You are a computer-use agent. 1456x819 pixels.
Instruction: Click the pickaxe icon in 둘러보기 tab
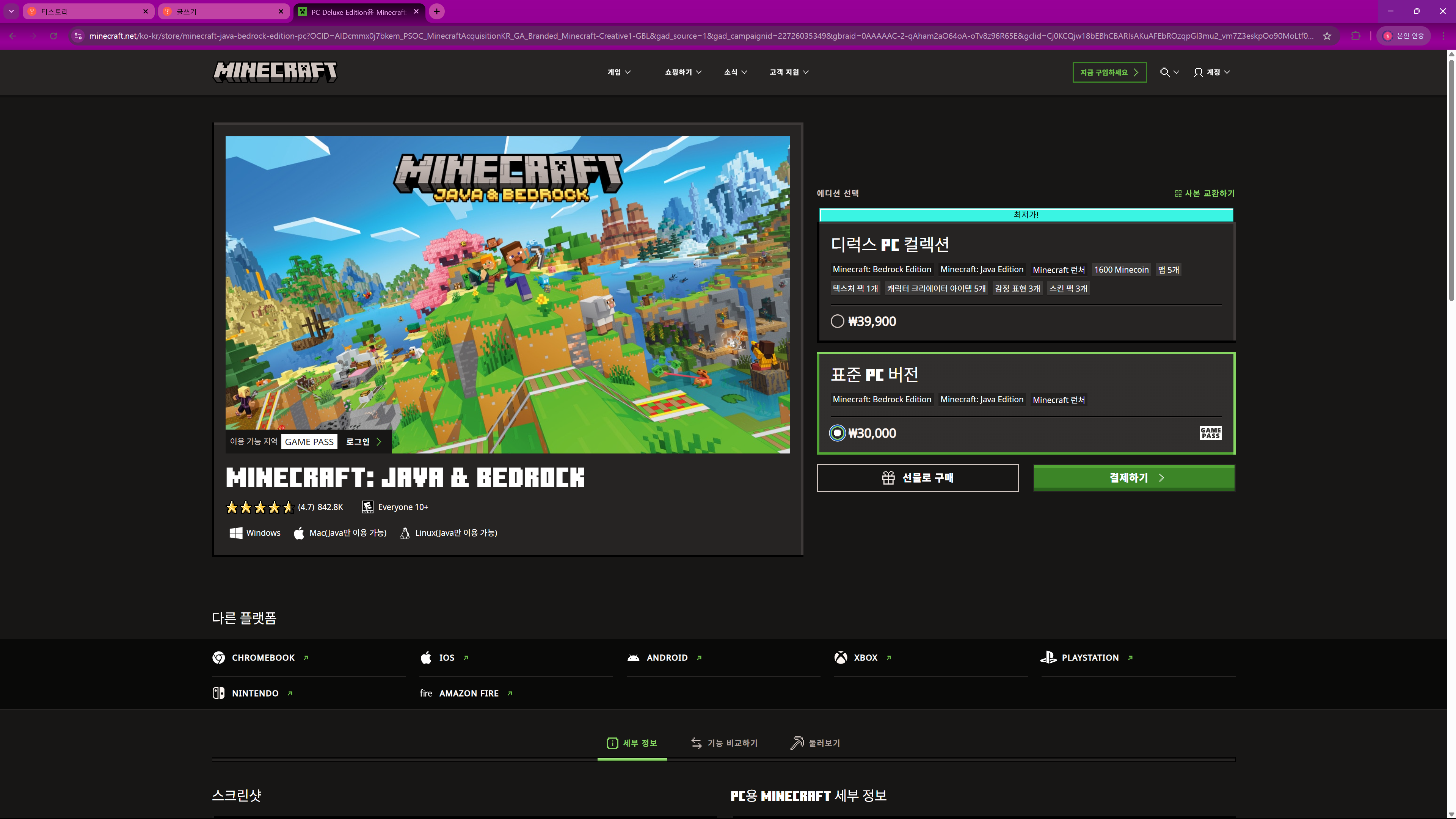pyautogui.click(x=797, y=743)
